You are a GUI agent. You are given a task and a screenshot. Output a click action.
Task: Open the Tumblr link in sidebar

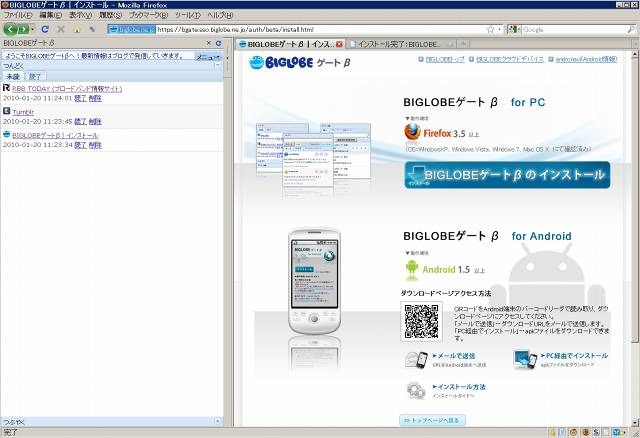coord(23,112)
